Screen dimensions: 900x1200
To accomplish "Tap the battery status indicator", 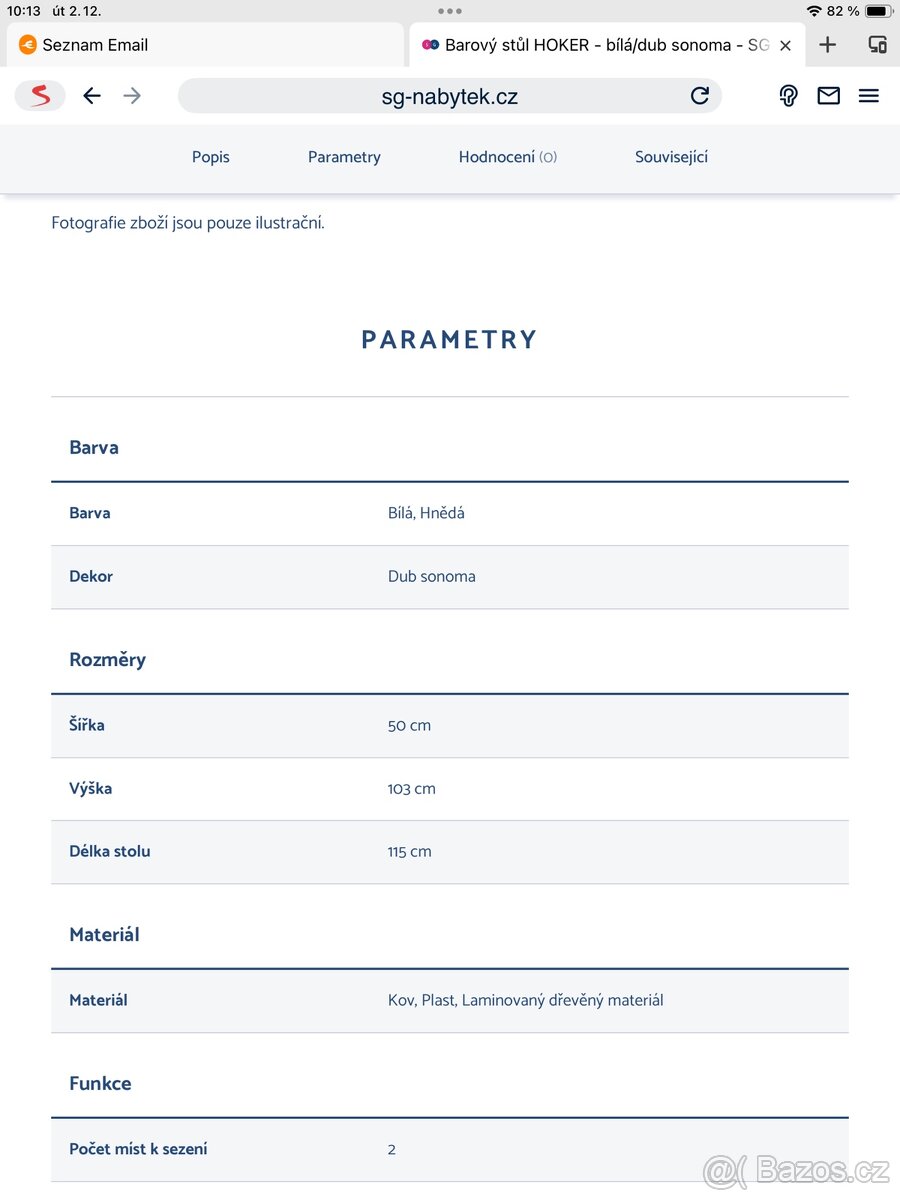I will (x=877, y=11).
